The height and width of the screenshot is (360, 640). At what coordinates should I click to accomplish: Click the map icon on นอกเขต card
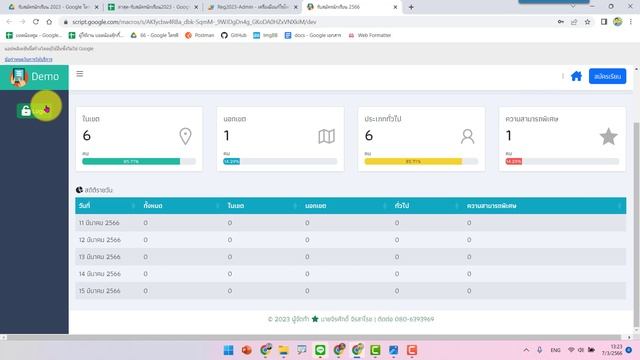tap(327, 136)
